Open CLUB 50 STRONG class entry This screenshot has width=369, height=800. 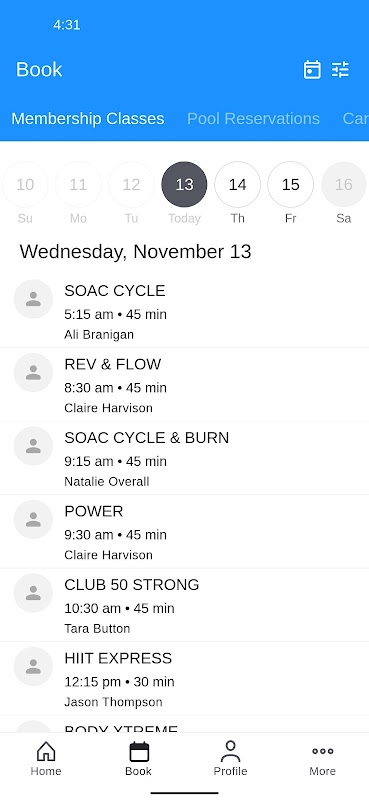tap(184, 605)
